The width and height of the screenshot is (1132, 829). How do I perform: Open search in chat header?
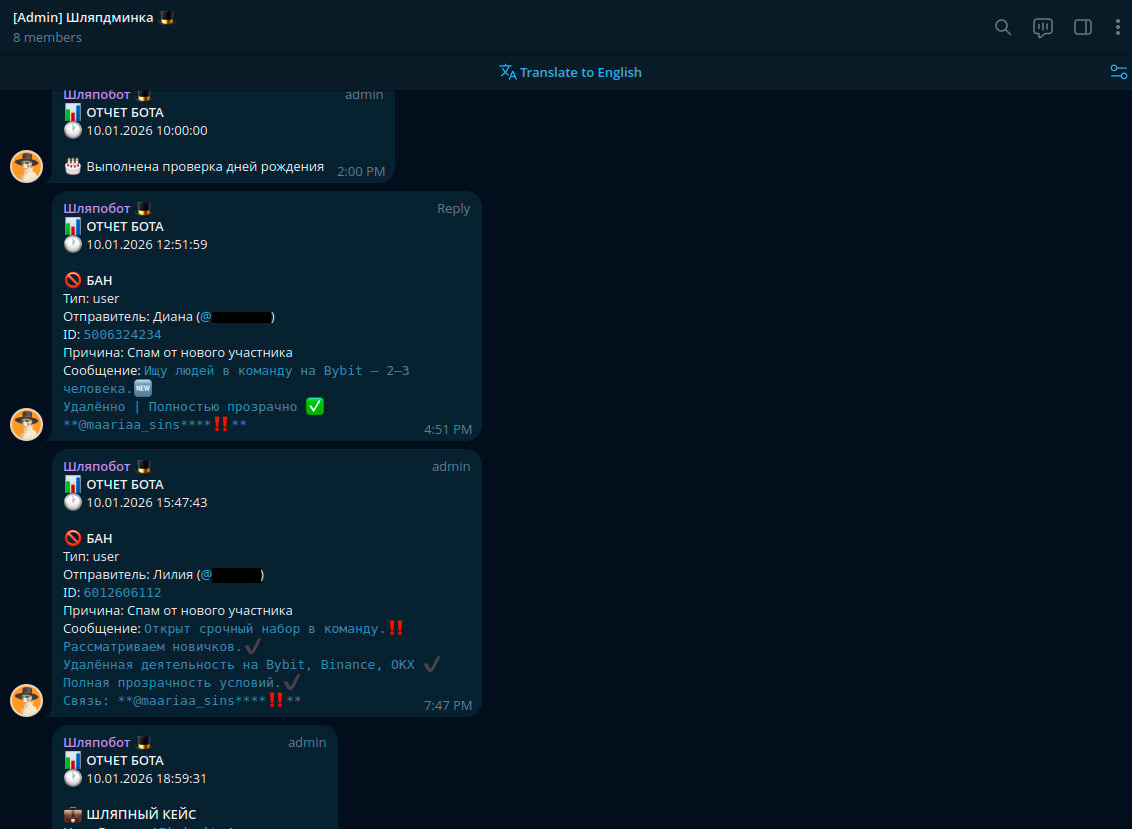[1002, 27]
